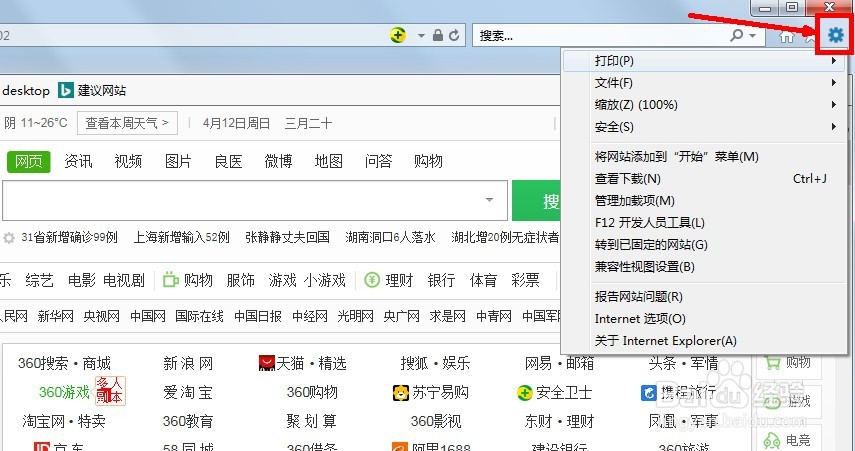Image resolution: width=855 pixels, height=451 pixels.
Task: Click the search magnifier icon
Action: (736, 35)
